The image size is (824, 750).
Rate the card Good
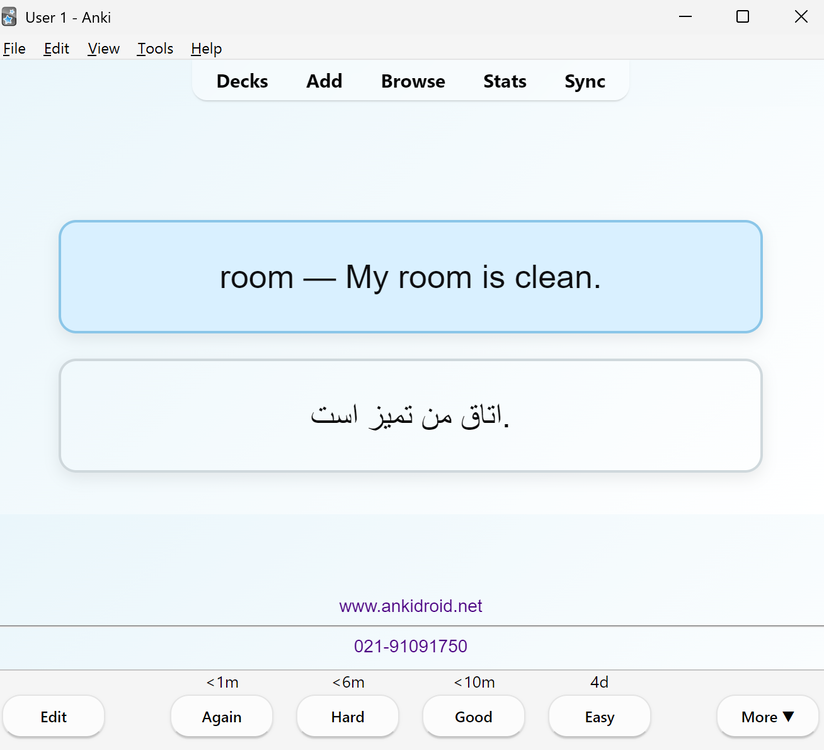point(473,716)
